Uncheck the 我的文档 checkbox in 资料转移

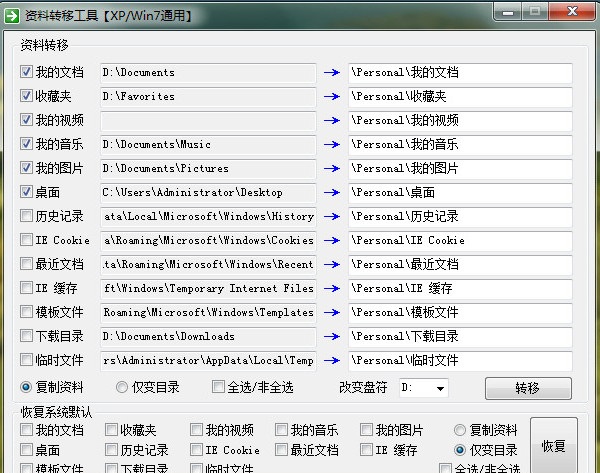[27, 72]
